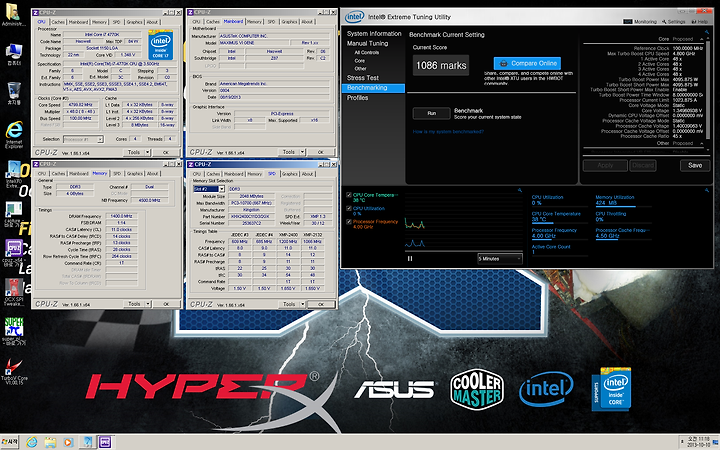Viewport: 720px width, 450px height.
Task: Select About tab in Memory CPU-Z window
Action: tap(152, 174)
